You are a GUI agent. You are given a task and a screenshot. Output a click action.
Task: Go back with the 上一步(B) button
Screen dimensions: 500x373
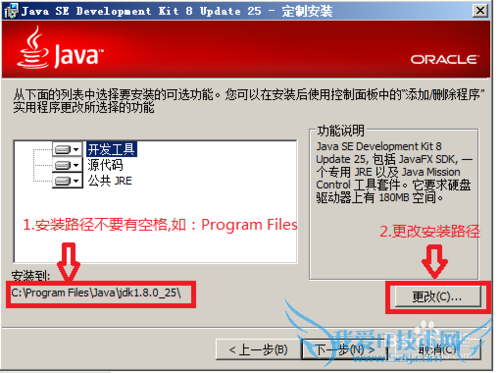point(258,350)
